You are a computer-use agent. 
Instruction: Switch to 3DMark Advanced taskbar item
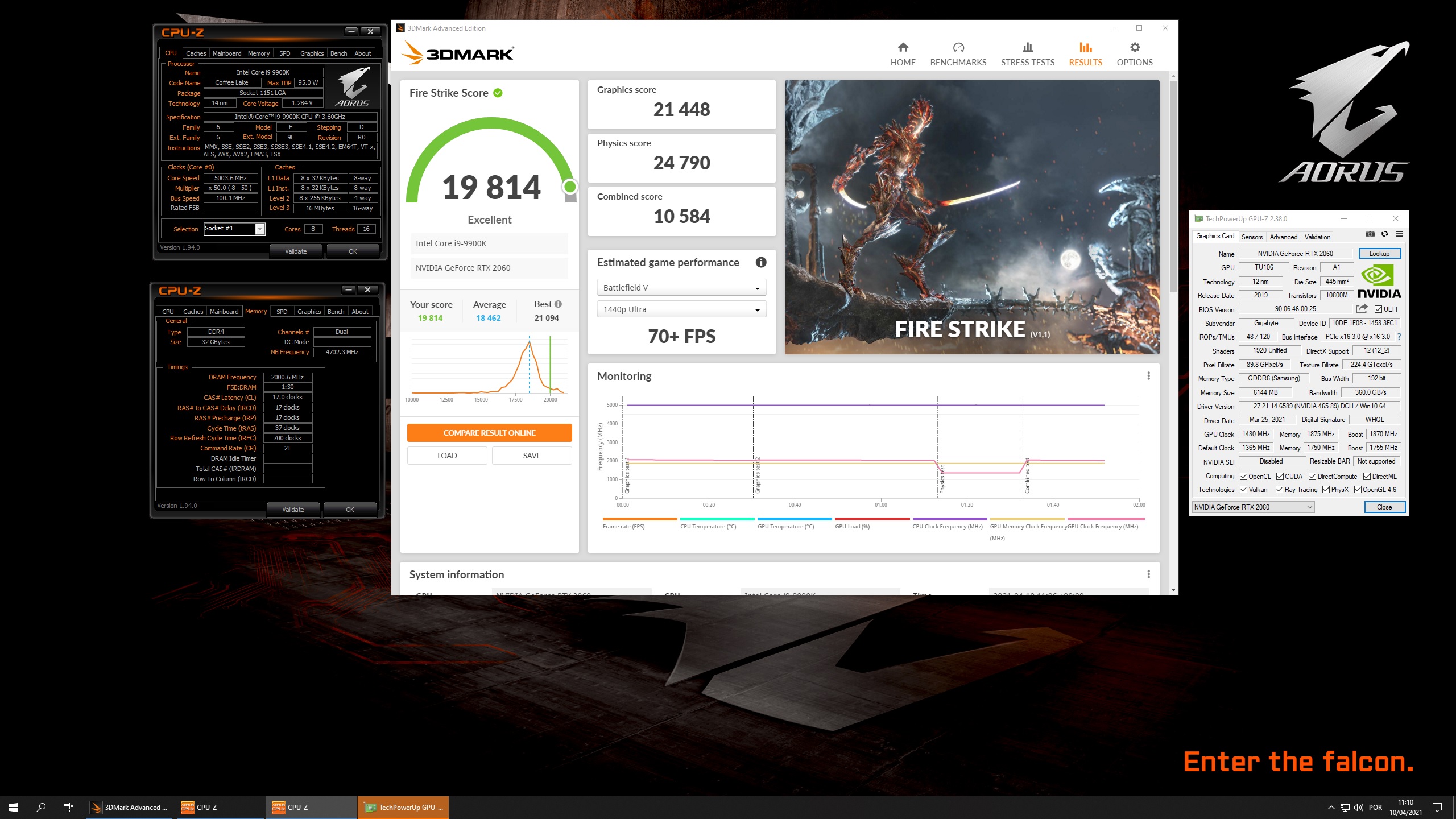tap(130, 807)
